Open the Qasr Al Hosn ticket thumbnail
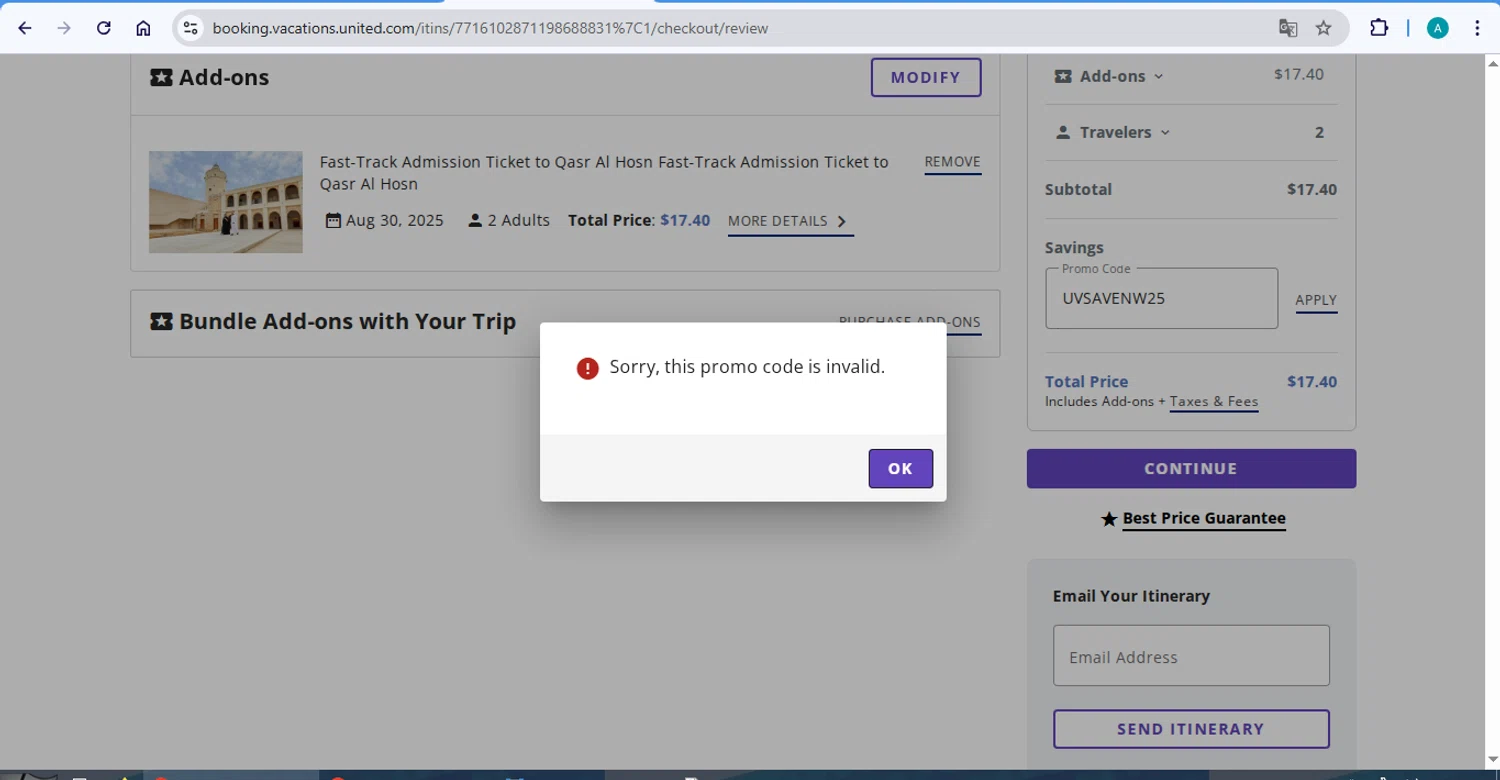The image size is (1500, 780). point(226,202)
